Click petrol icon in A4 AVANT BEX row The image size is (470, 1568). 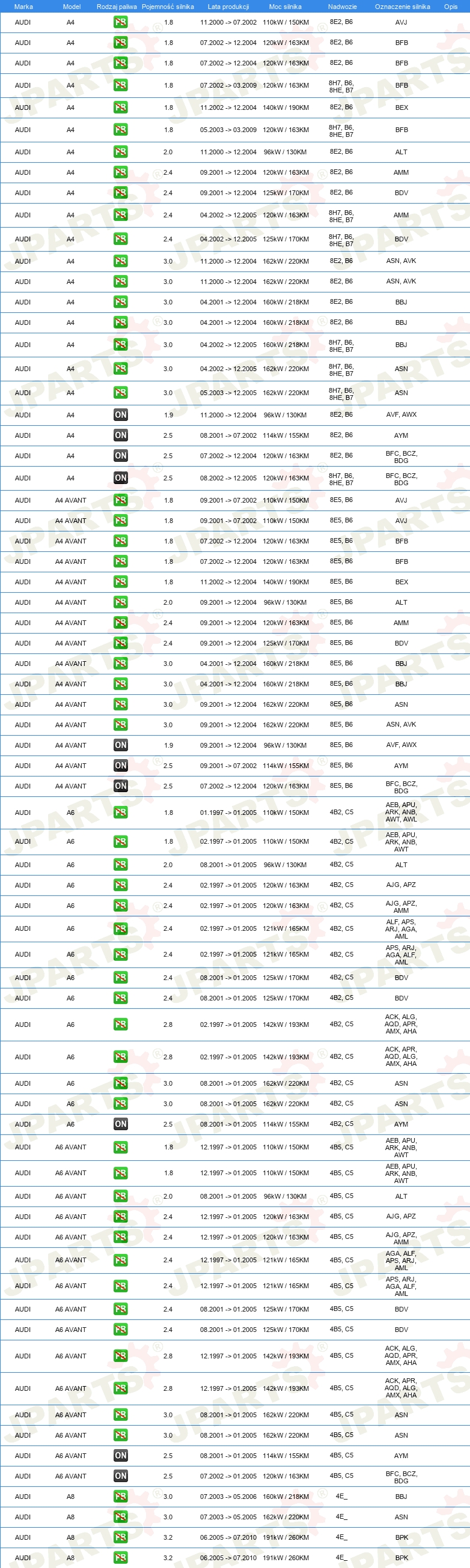(121, 582)
